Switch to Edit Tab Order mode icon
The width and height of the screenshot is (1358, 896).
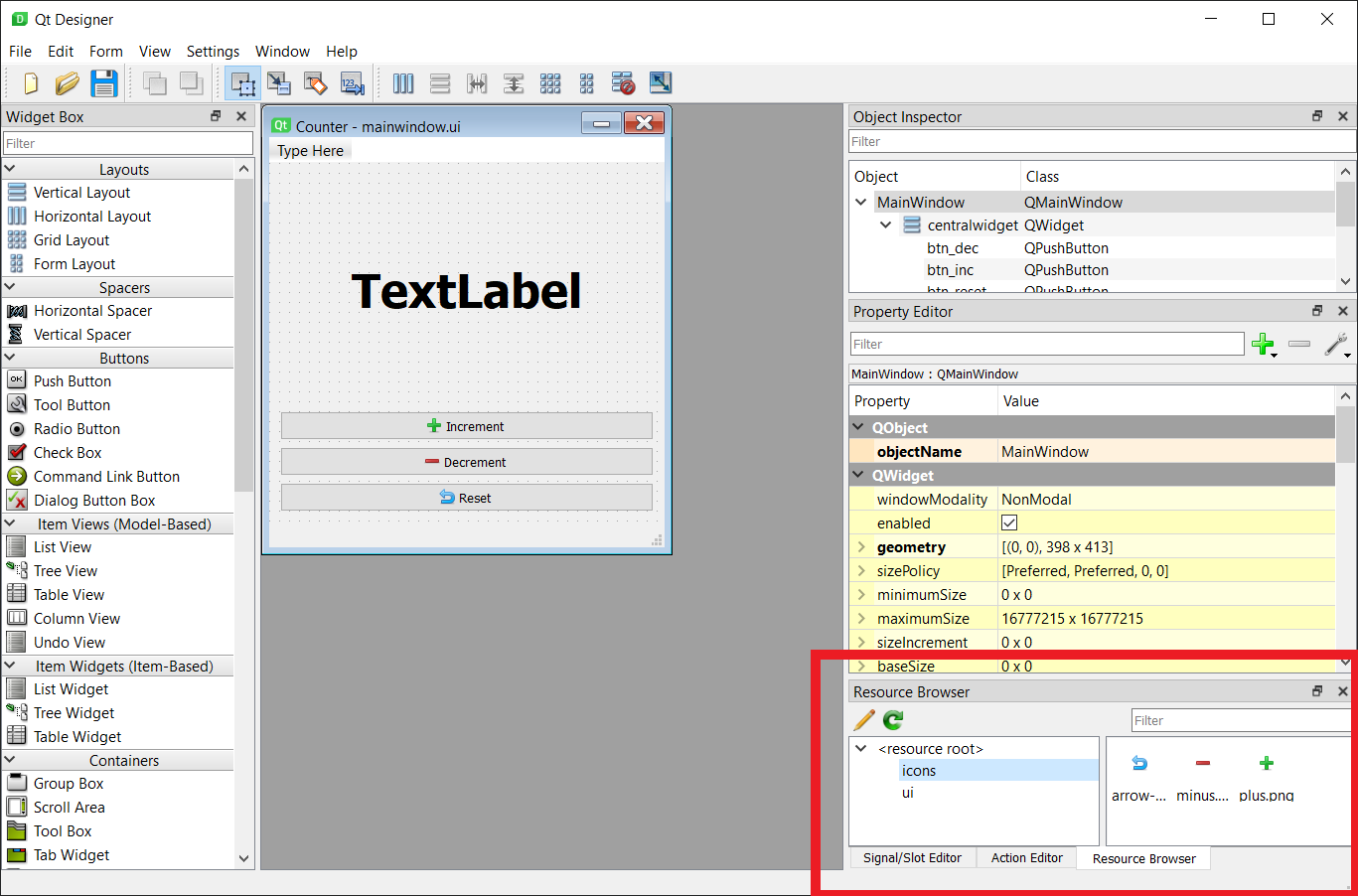click(353, 83)
